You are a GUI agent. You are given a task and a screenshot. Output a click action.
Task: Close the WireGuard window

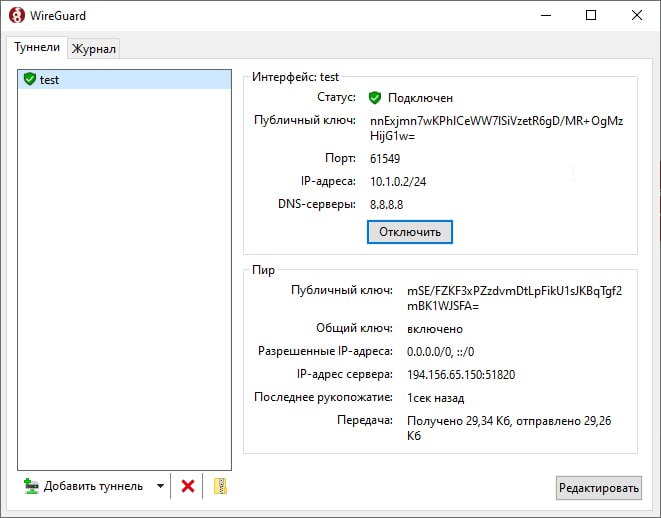pos(637,16)
